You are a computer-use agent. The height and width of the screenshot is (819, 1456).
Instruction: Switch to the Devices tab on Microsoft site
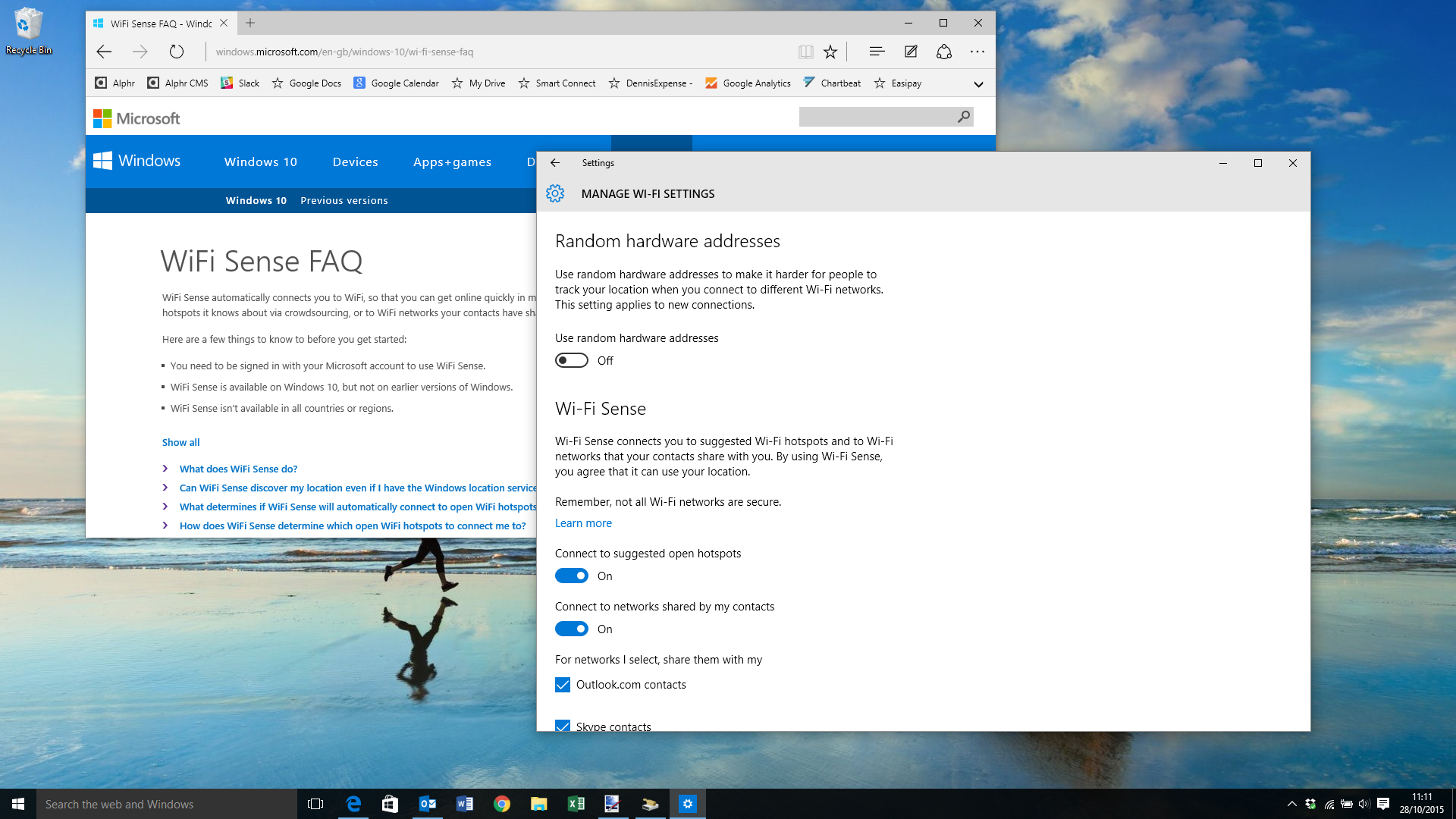tap(355, 162)
